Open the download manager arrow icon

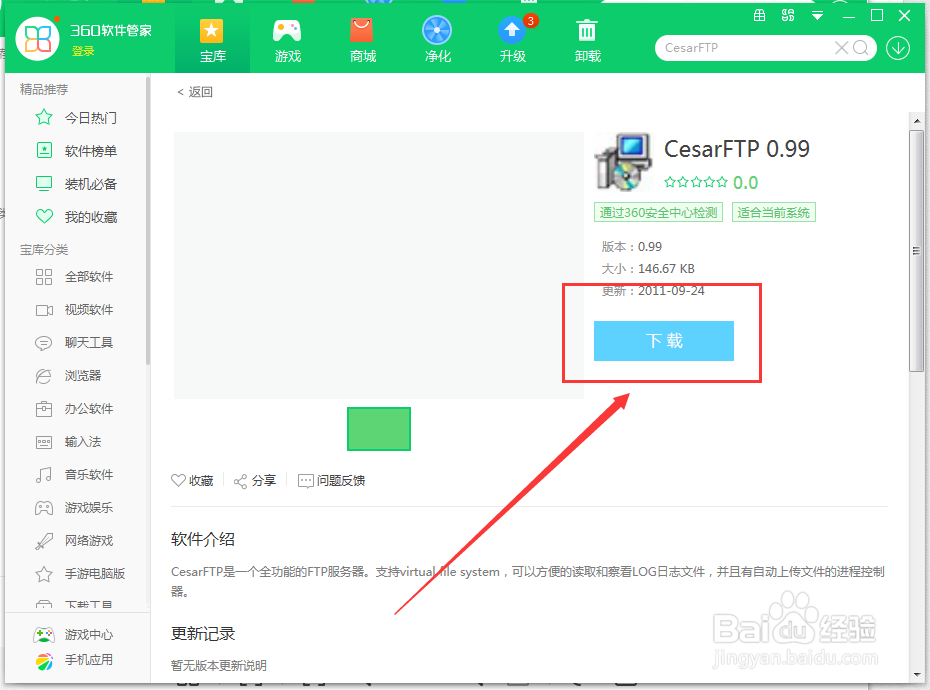pyautogui.click(x=898, y=48)
